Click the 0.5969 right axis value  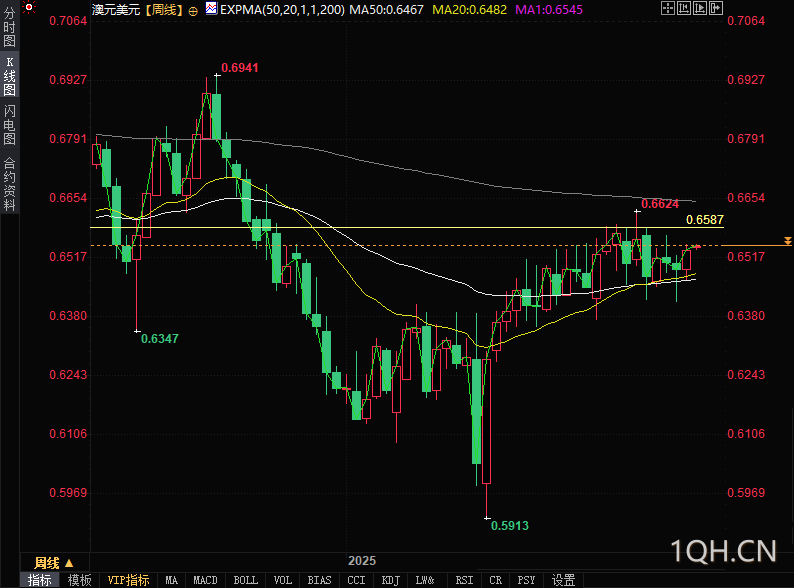pos(746,493)
